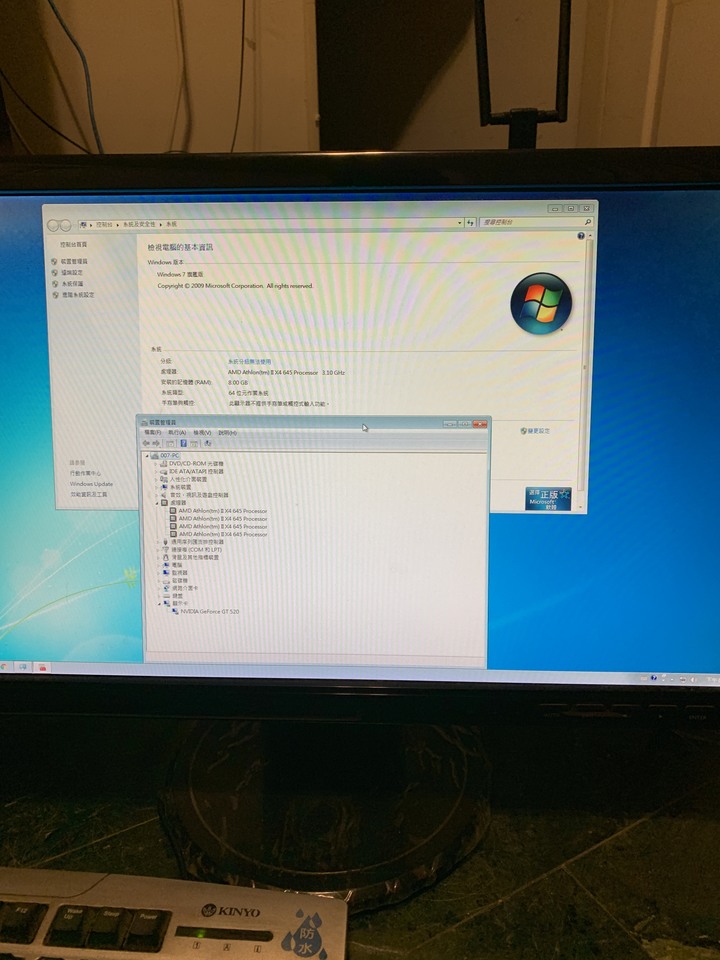Select the first AMD Athlon II X4 645 entry
Viewport: 720px width, 960px height.
click(x=223, y=511)
